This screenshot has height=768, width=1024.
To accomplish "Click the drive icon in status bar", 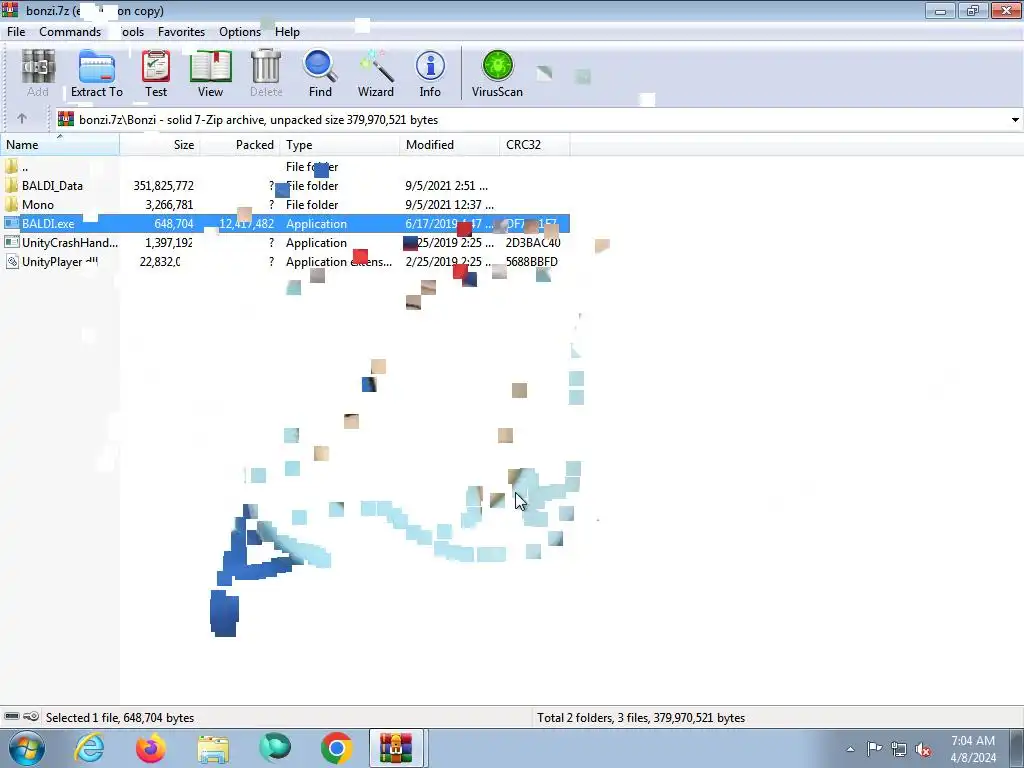I will (12, 716).
